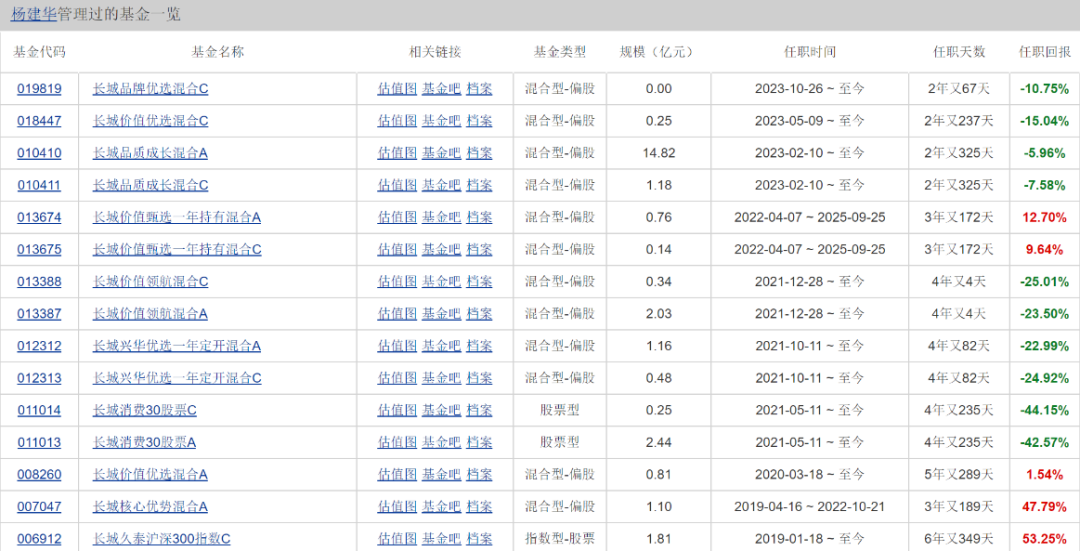Open fund 长城核心优势混合A
The width and height of the screenshot is (1080, 551).
(x=150, y=506)
